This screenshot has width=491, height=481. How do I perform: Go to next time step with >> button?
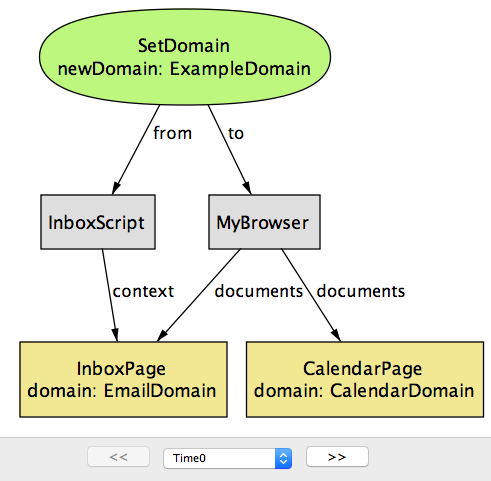[337, 457]
